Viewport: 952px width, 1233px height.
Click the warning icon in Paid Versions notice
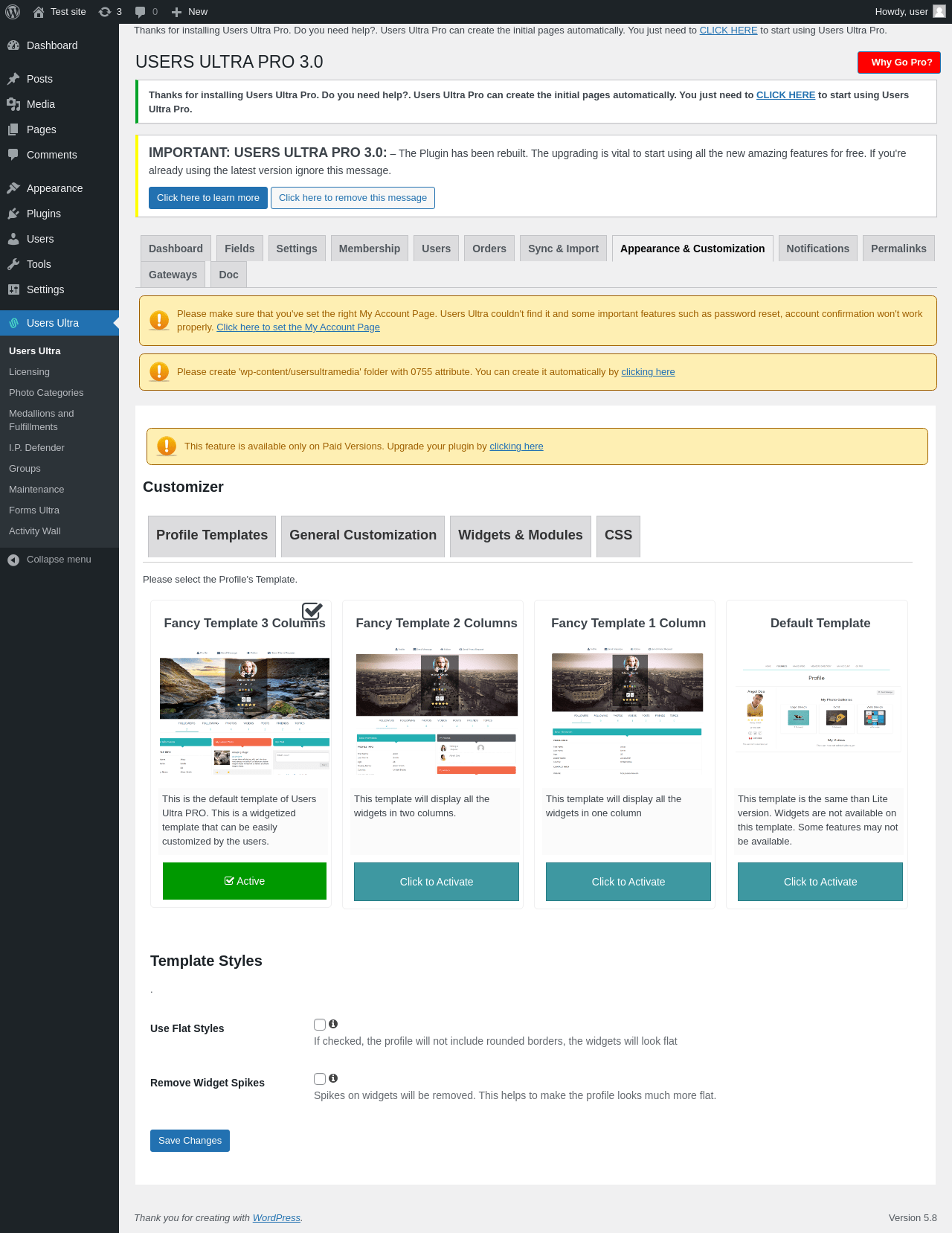[x=167, y=446]
